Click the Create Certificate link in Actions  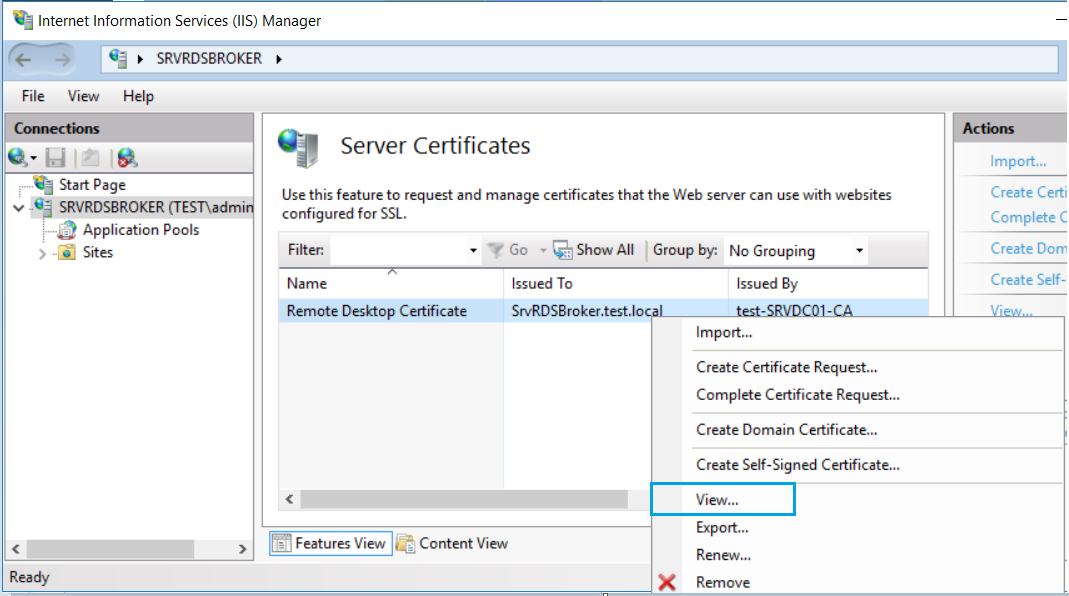coord(1028,192)
